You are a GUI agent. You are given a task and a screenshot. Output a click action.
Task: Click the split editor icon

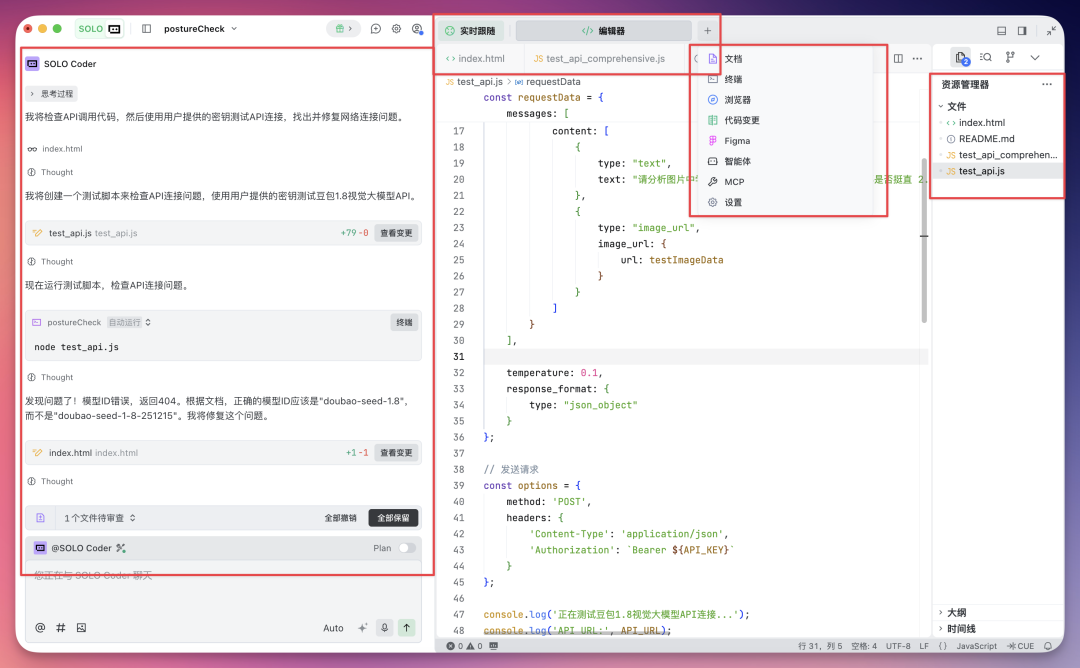898,59
